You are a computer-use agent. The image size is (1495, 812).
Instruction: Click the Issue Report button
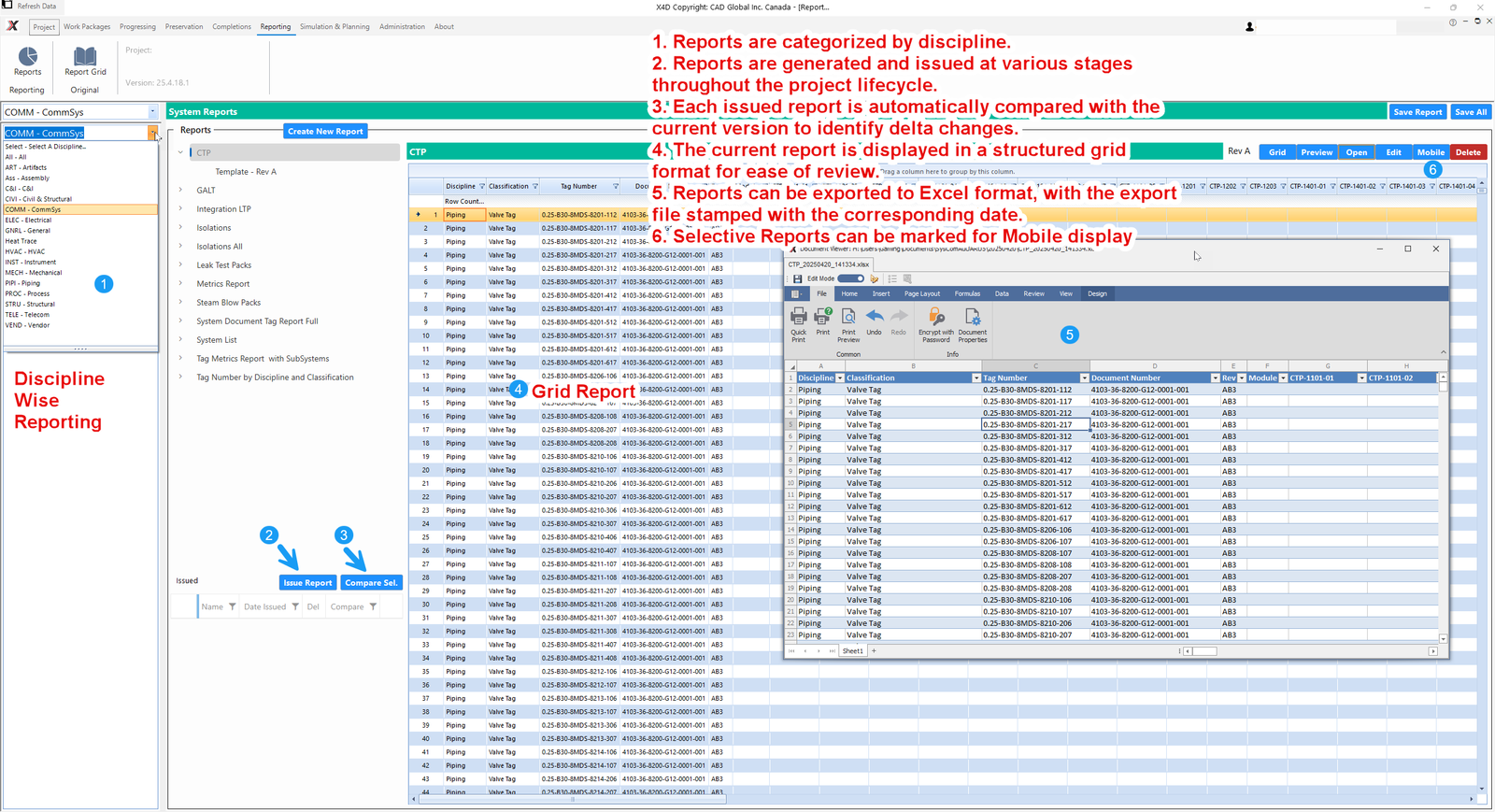[307, 582]
